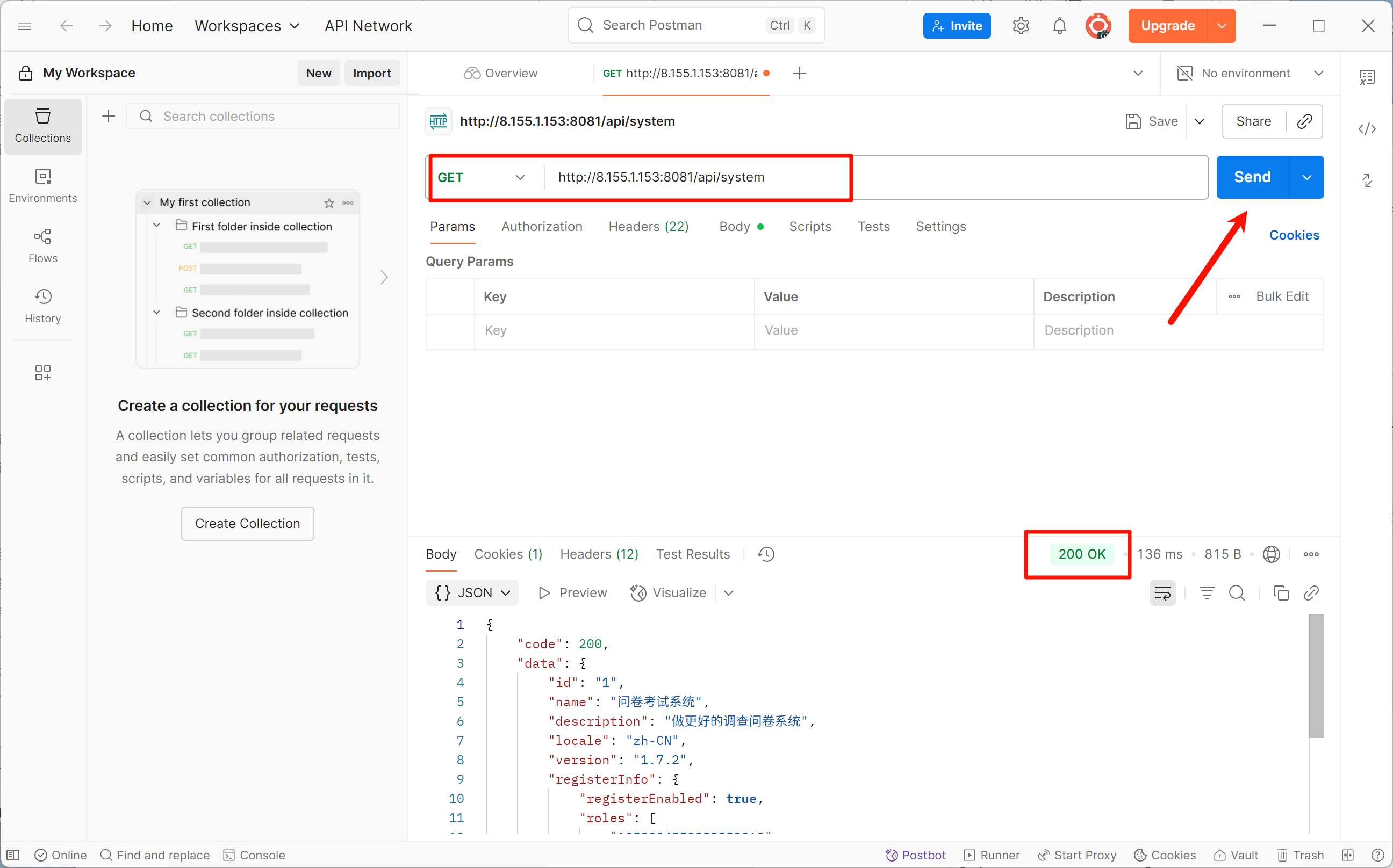Open the configure workspace sidebar grid icon

point(43,373)
